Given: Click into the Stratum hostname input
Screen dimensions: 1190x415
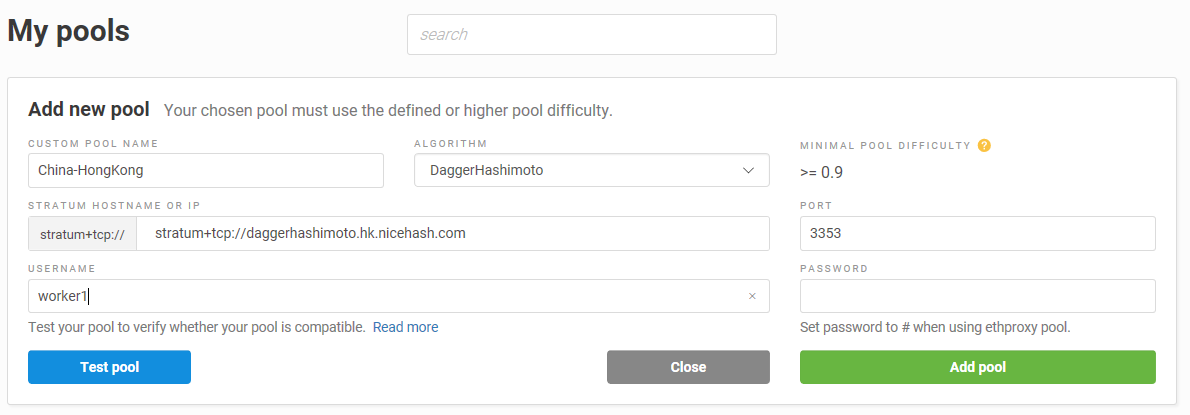Looking at the screenshot, I should coord(452,234).
